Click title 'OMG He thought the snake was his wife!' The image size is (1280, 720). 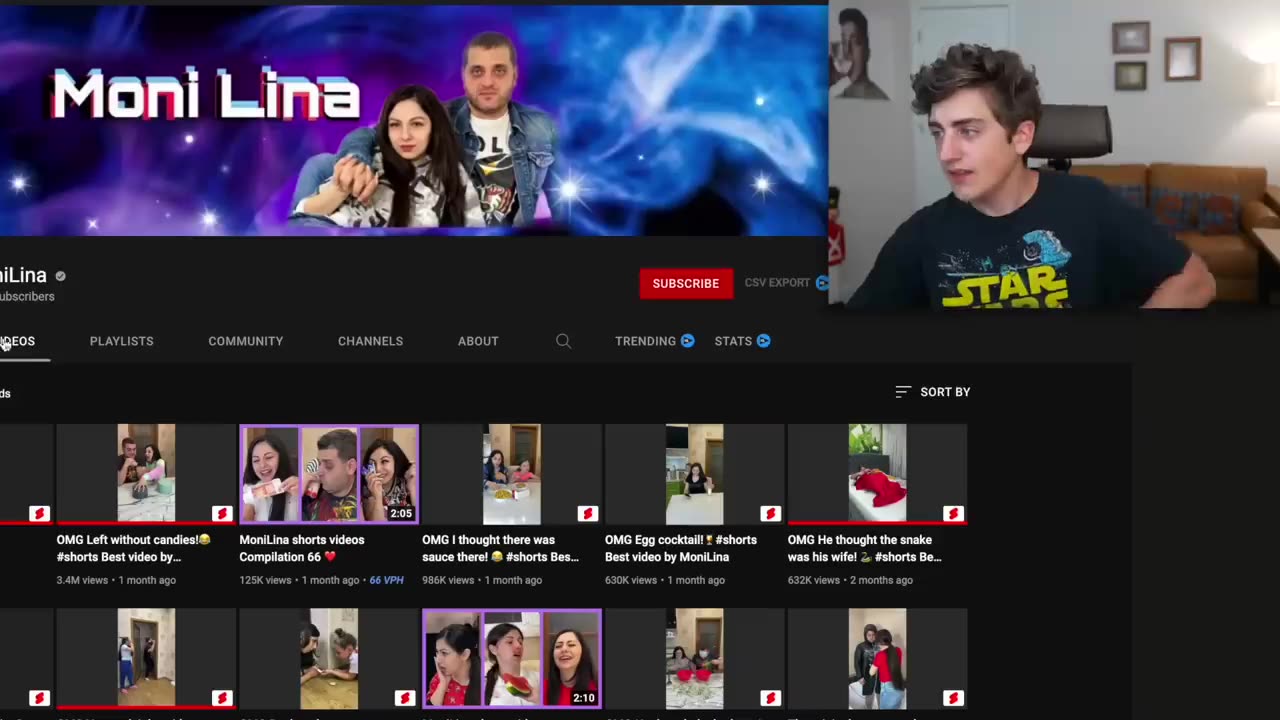pyautogui.click(x=865, y=548)
